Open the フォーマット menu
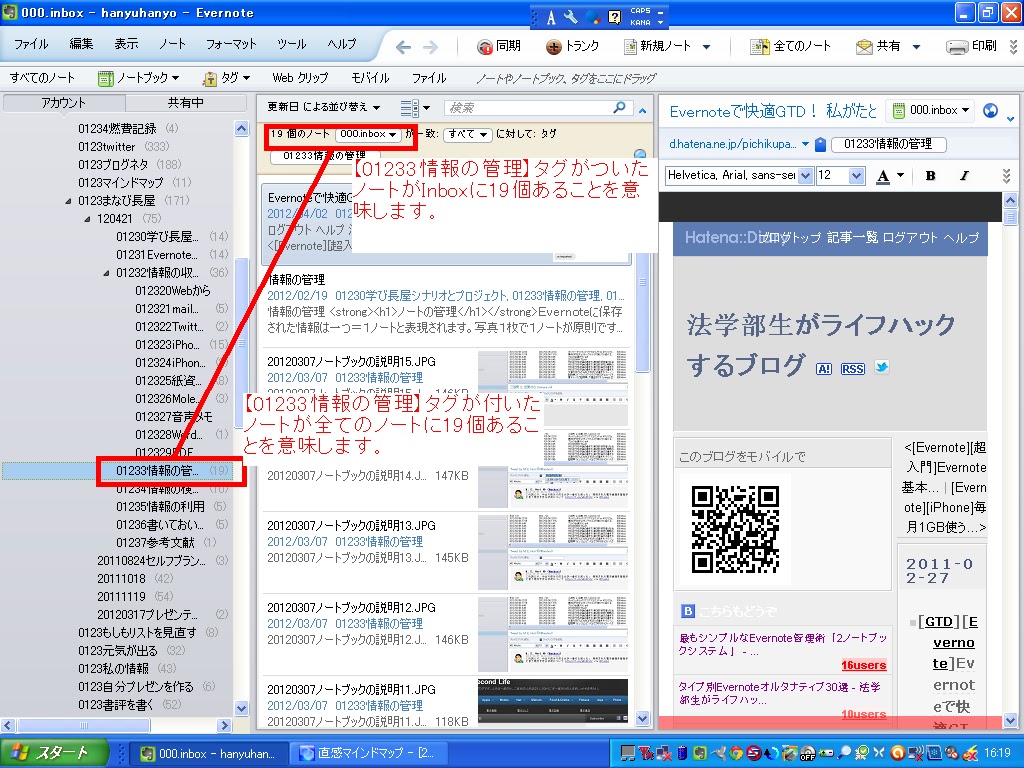 231,44
